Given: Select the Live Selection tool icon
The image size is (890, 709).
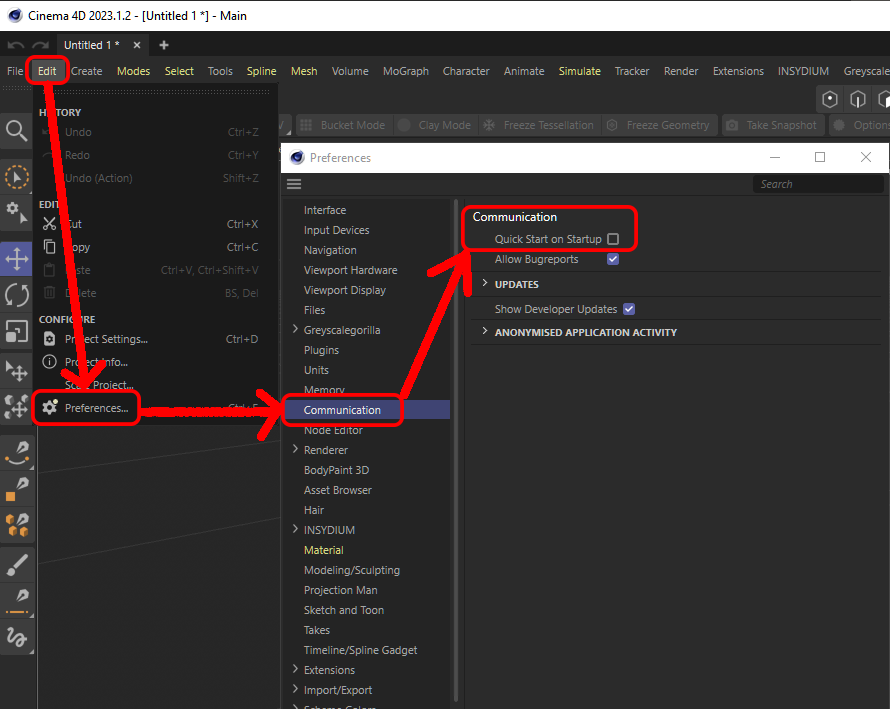Looking at the screenshot, I should [16, 177].
